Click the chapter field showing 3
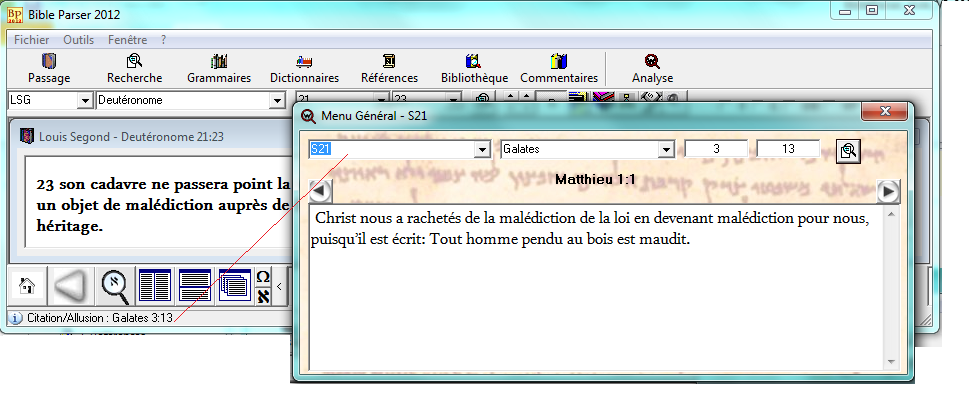 pos(716,149)
